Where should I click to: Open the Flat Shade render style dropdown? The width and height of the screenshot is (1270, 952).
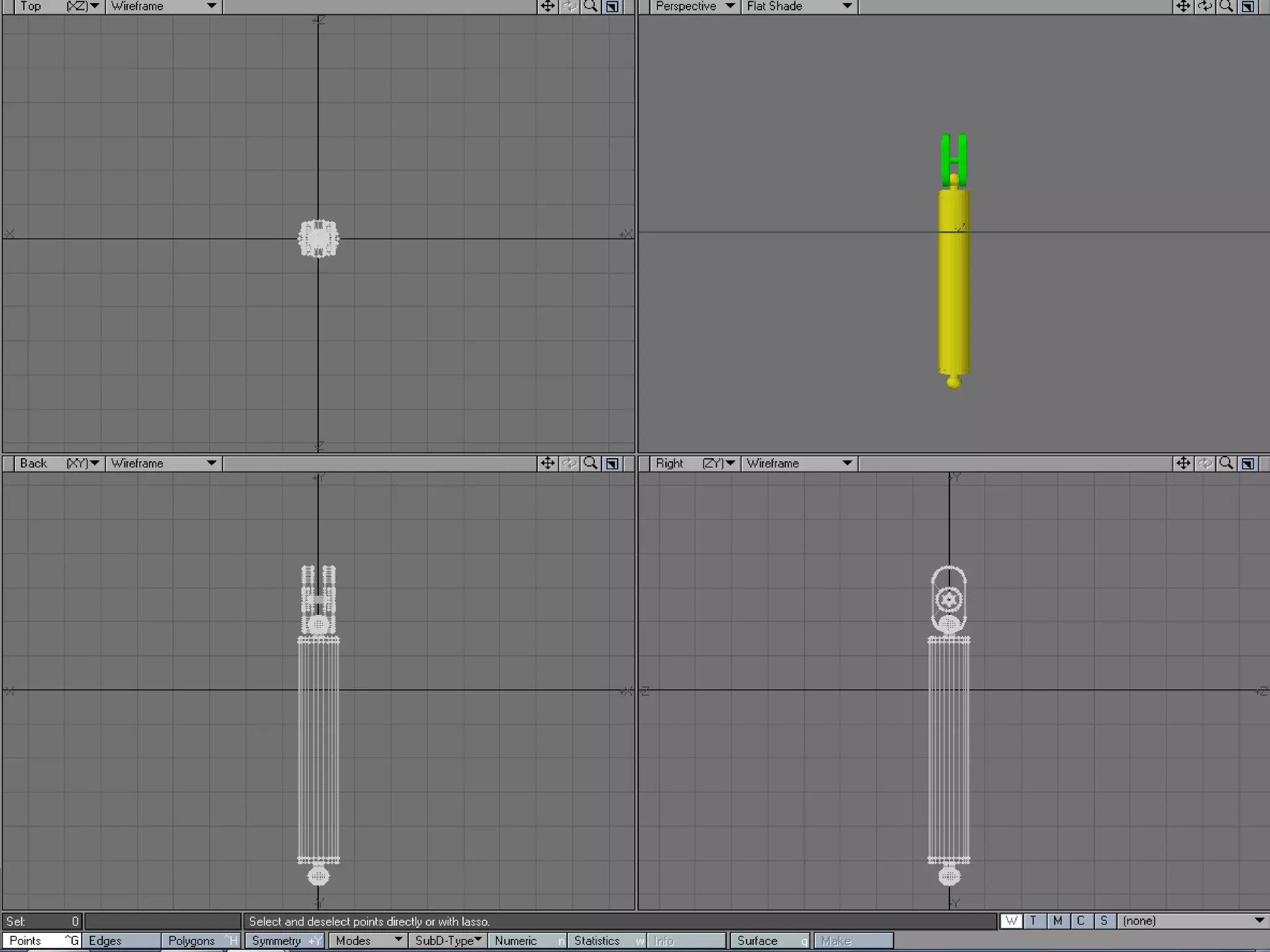point(799,6)
